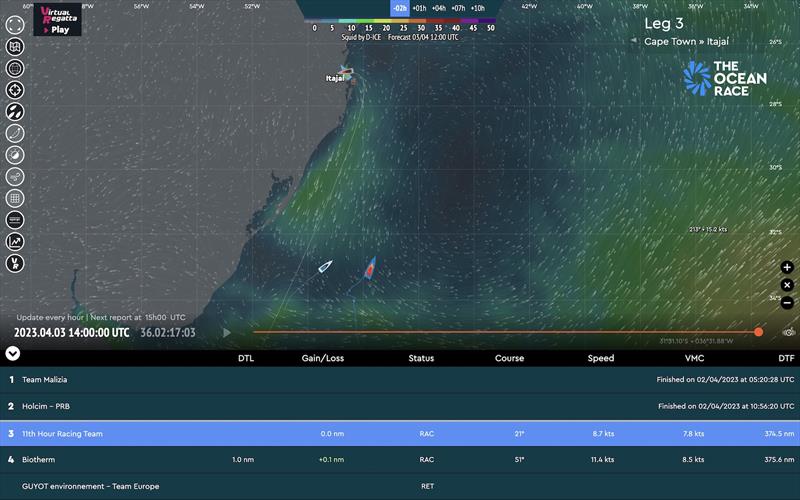Zoom in with the plus button
The width and height of the screenshot is (800, 500).
click(787, 267)
